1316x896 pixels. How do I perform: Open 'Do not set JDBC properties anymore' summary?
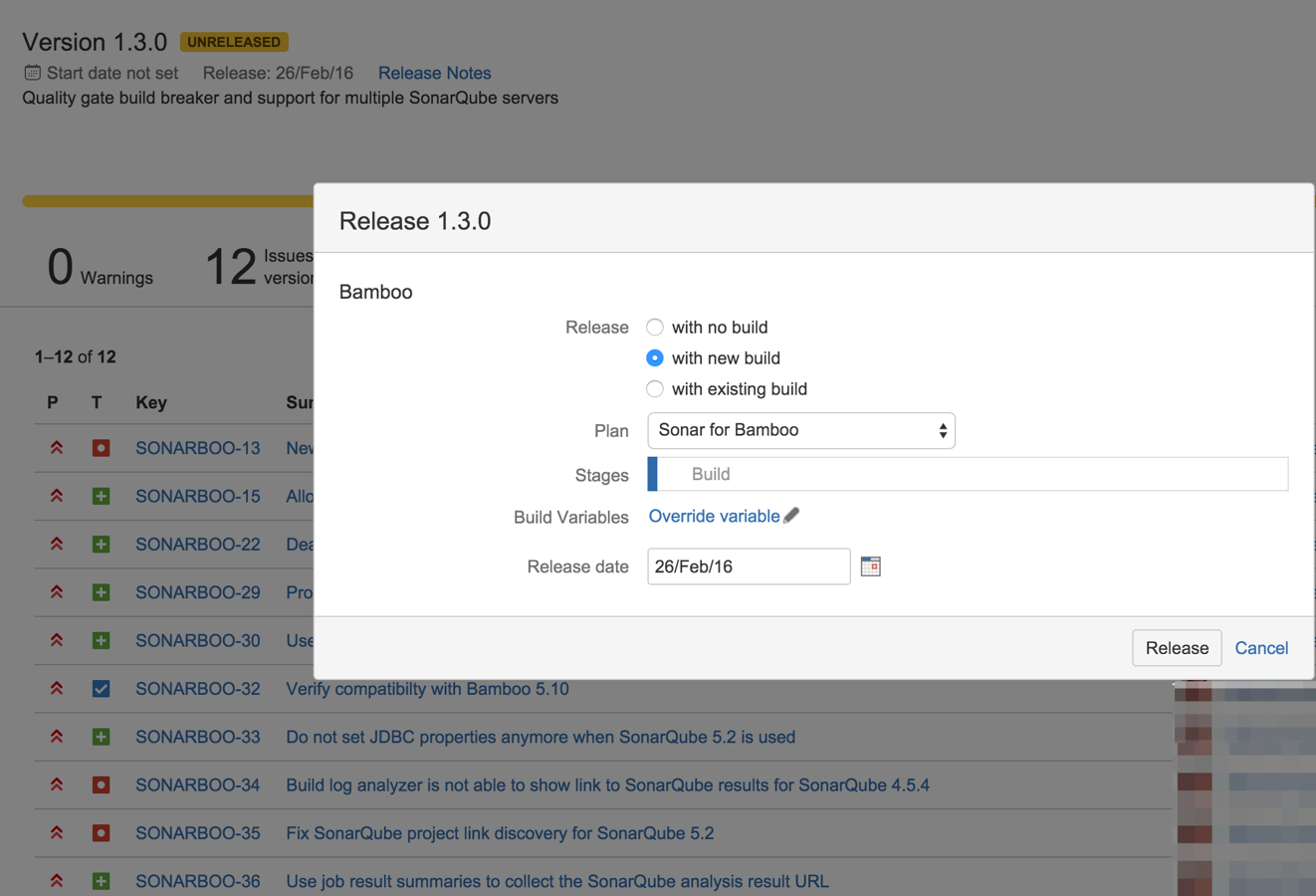[x=541, y=737]
